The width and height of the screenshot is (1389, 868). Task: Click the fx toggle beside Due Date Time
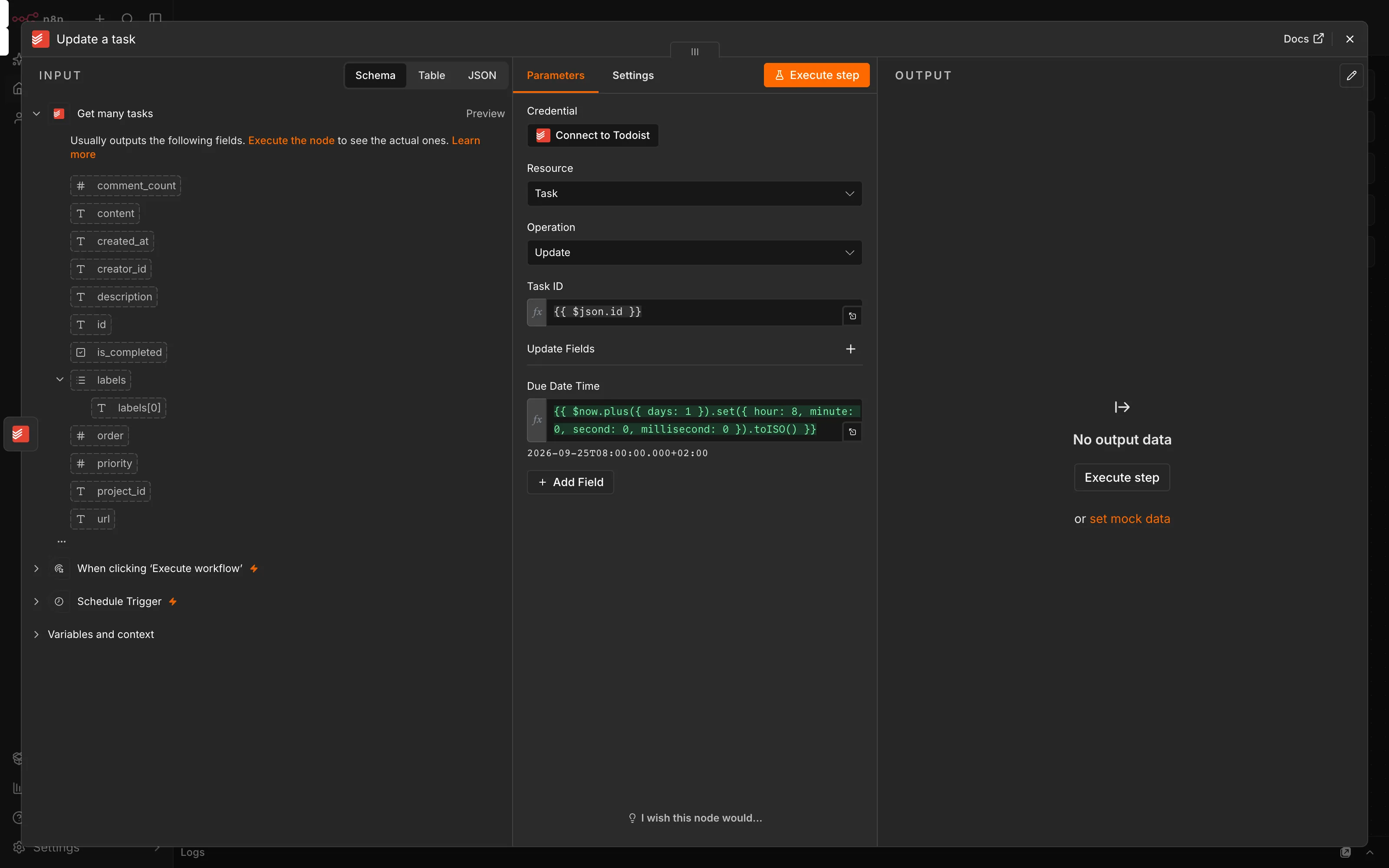(537, 420)
